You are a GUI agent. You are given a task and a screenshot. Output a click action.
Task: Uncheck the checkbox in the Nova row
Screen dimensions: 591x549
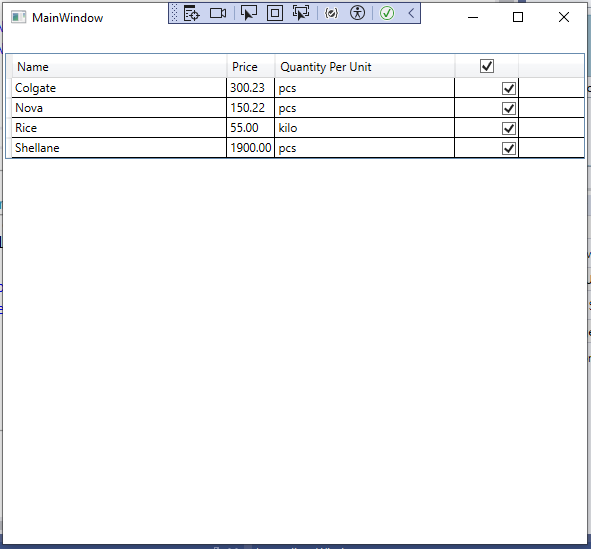[x=509, y=109]
